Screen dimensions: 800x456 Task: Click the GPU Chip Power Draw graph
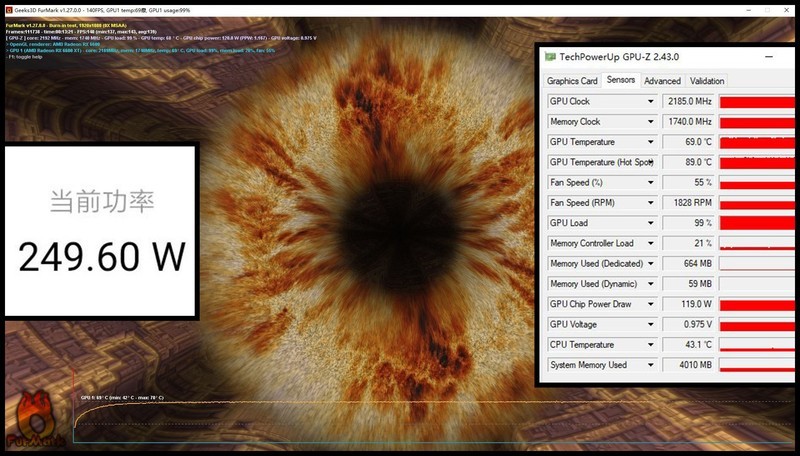point(757,304)
